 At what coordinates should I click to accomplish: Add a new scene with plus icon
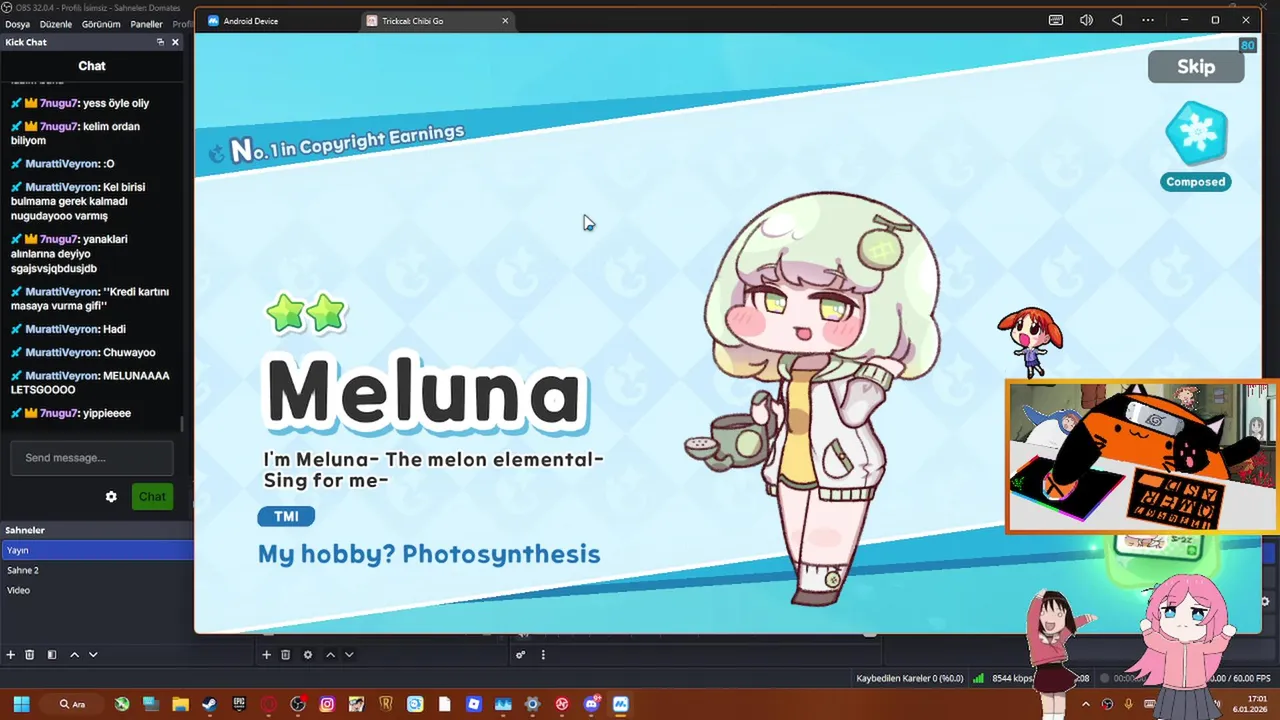pos(11,655)
